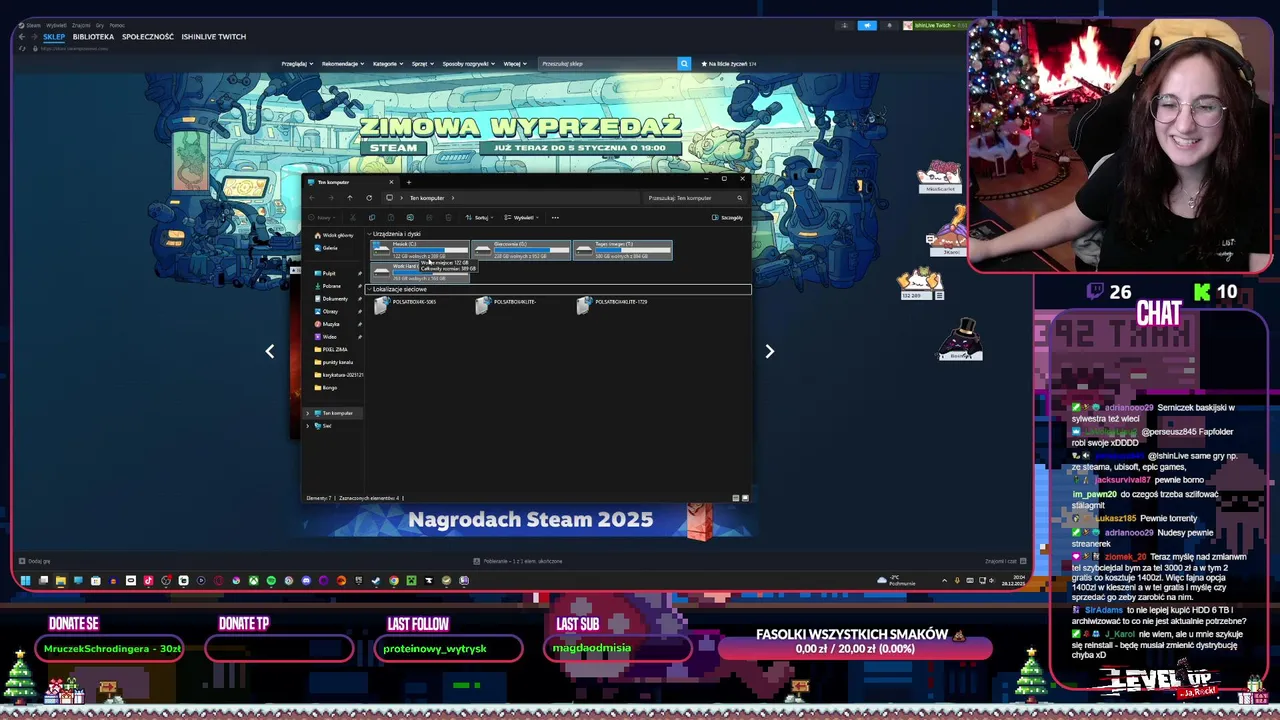Screen dimensions: 1280x720
Task: Open Windows Start menu
Action: point(25,580)
